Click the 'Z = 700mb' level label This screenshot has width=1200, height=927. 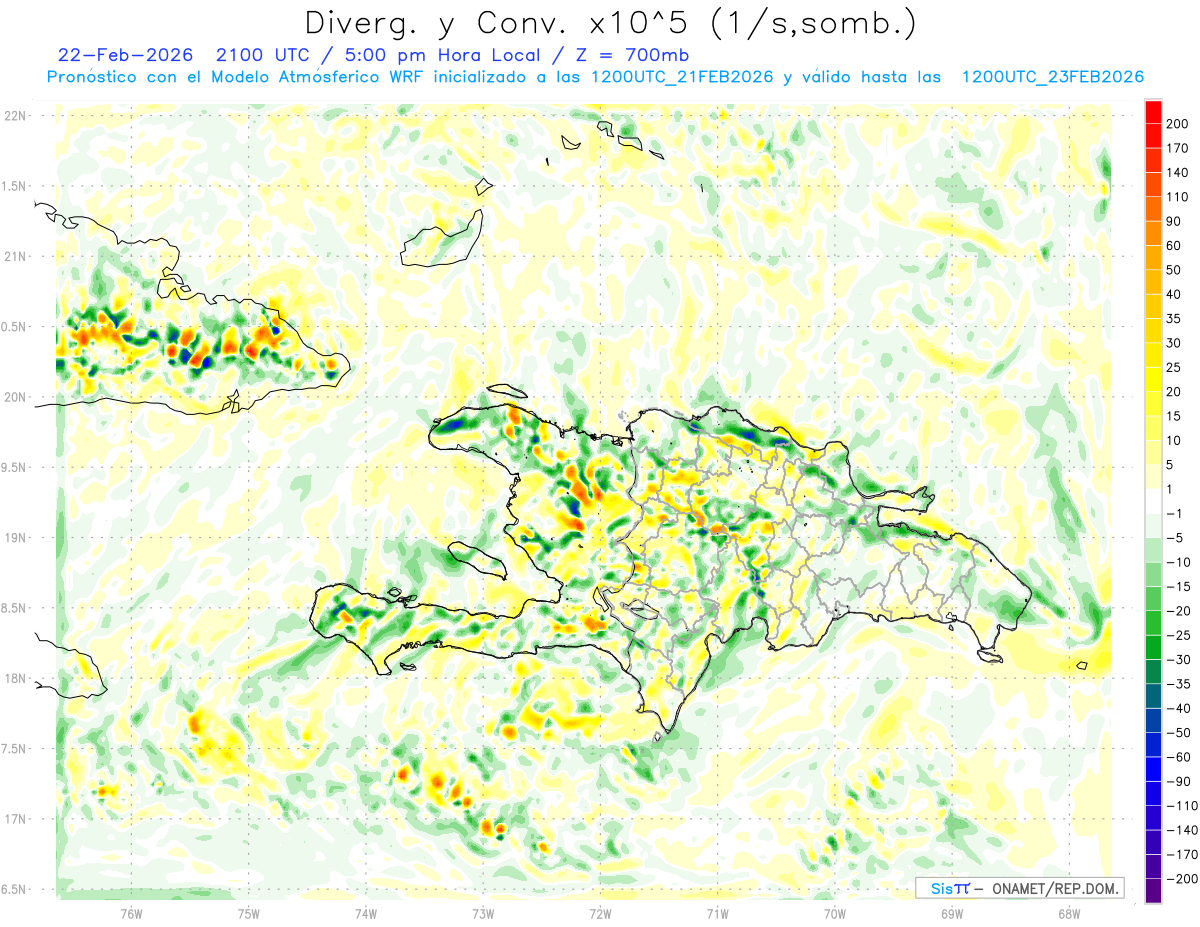[635, 54]
